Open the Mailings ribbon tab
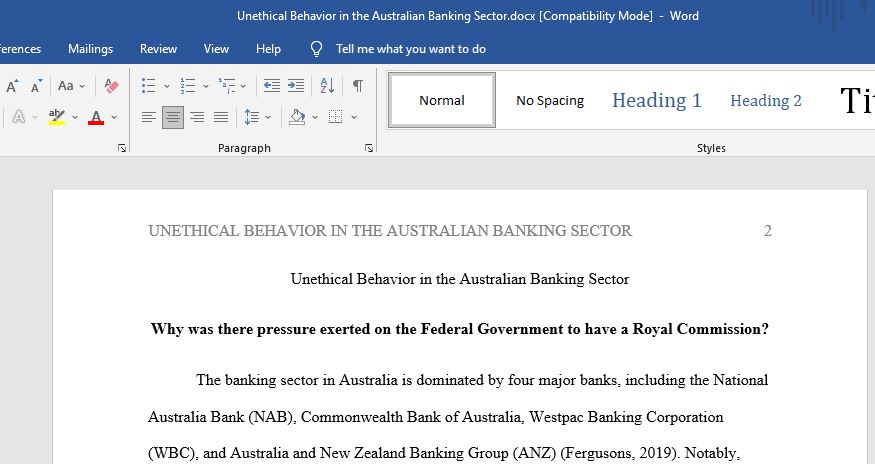The width and height of the screenshot is (875, 464). coord(90,49)
